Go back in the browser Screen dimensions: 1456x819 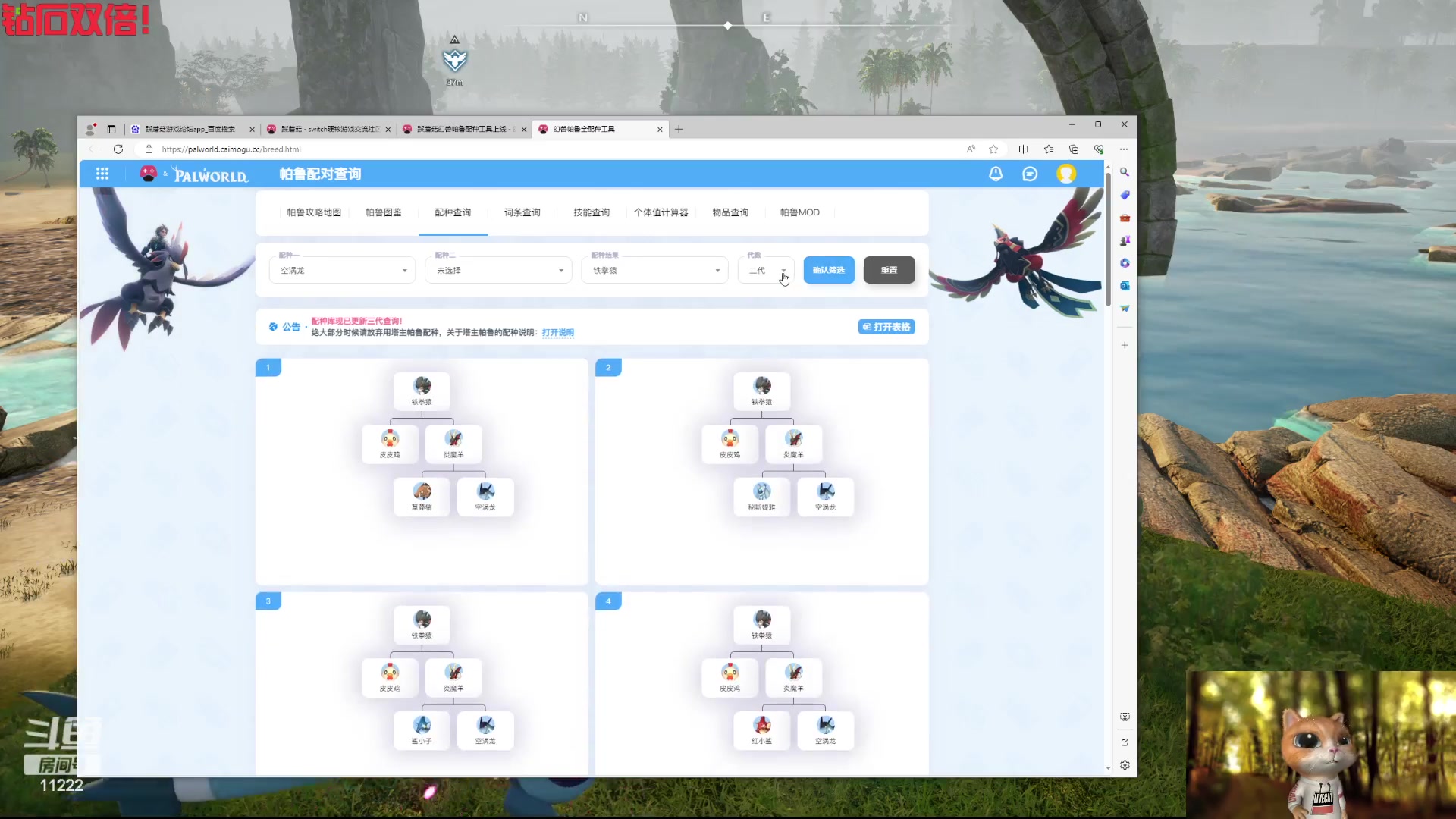click(93, 149)
